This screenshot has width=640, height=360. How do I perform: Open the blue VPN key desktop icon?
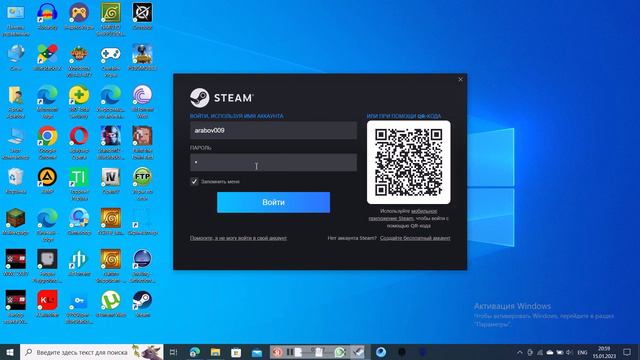pyautogui.click(x=79, y=301)
